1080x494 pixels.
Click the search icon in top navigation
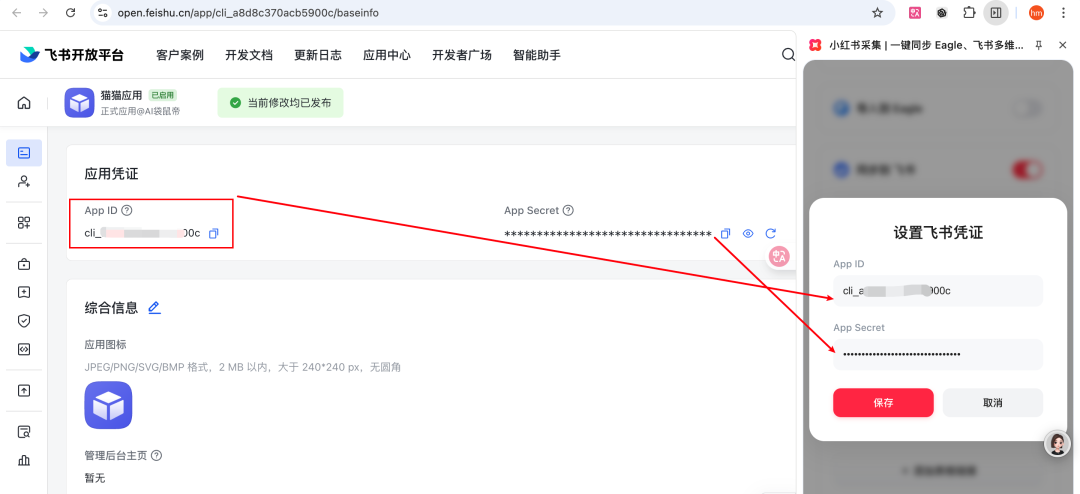pyautogui.click(x=788, y=55)
